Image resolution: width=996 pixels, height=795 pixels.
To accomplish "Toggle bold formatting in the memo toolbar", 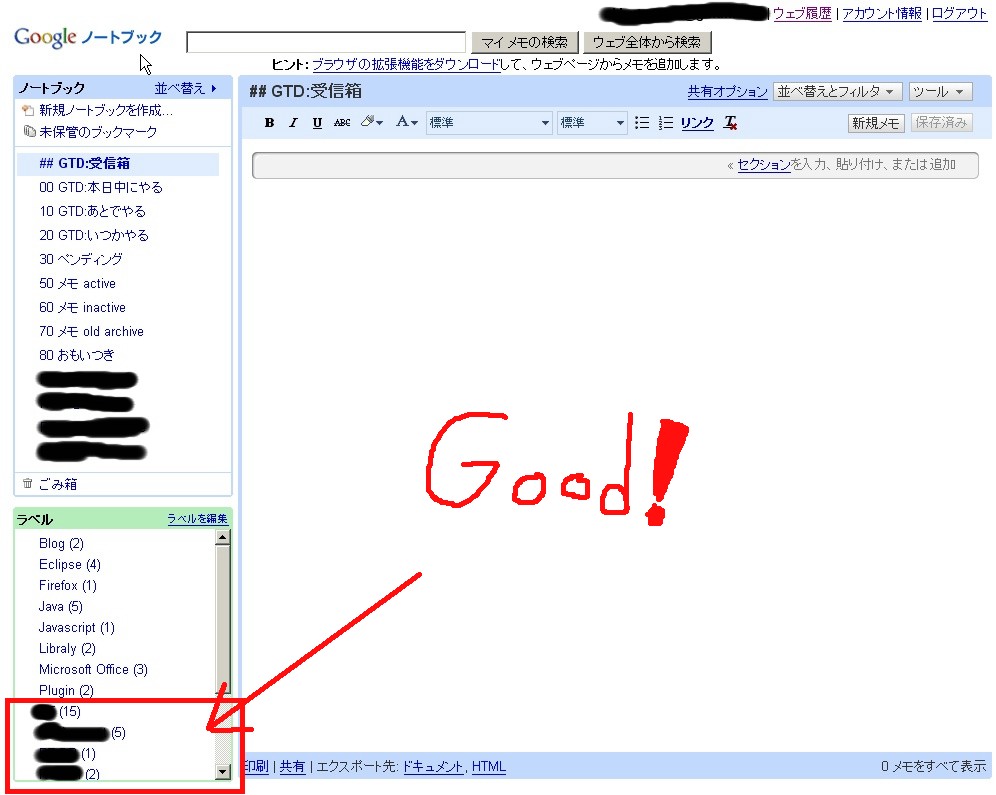I will click(x=269, y=123).
